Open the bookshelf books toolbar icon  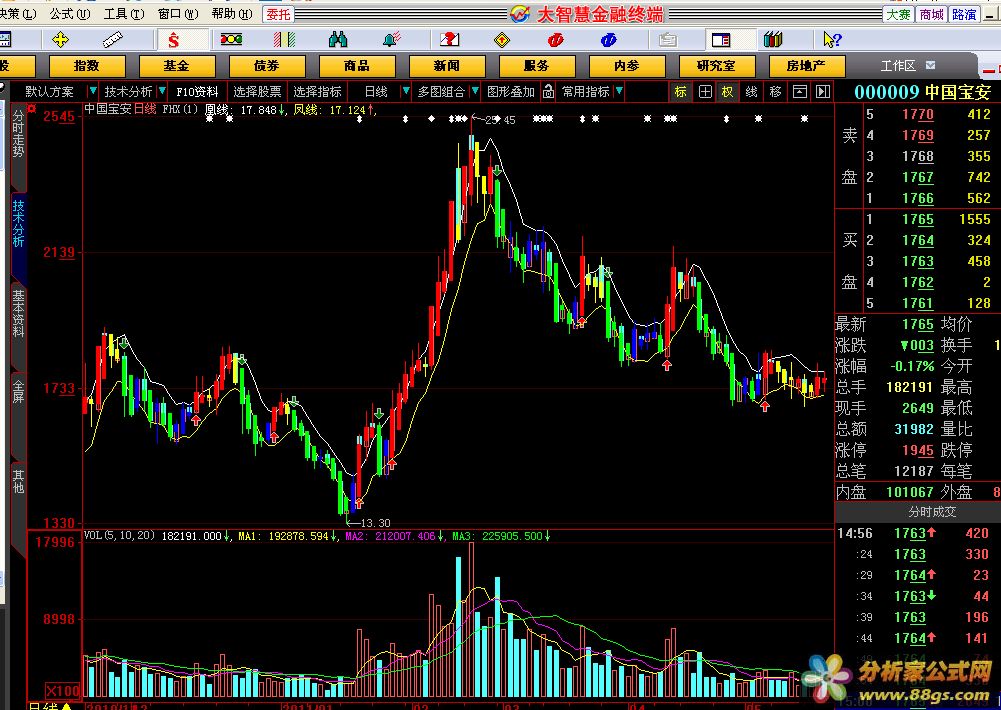(773, 40)
